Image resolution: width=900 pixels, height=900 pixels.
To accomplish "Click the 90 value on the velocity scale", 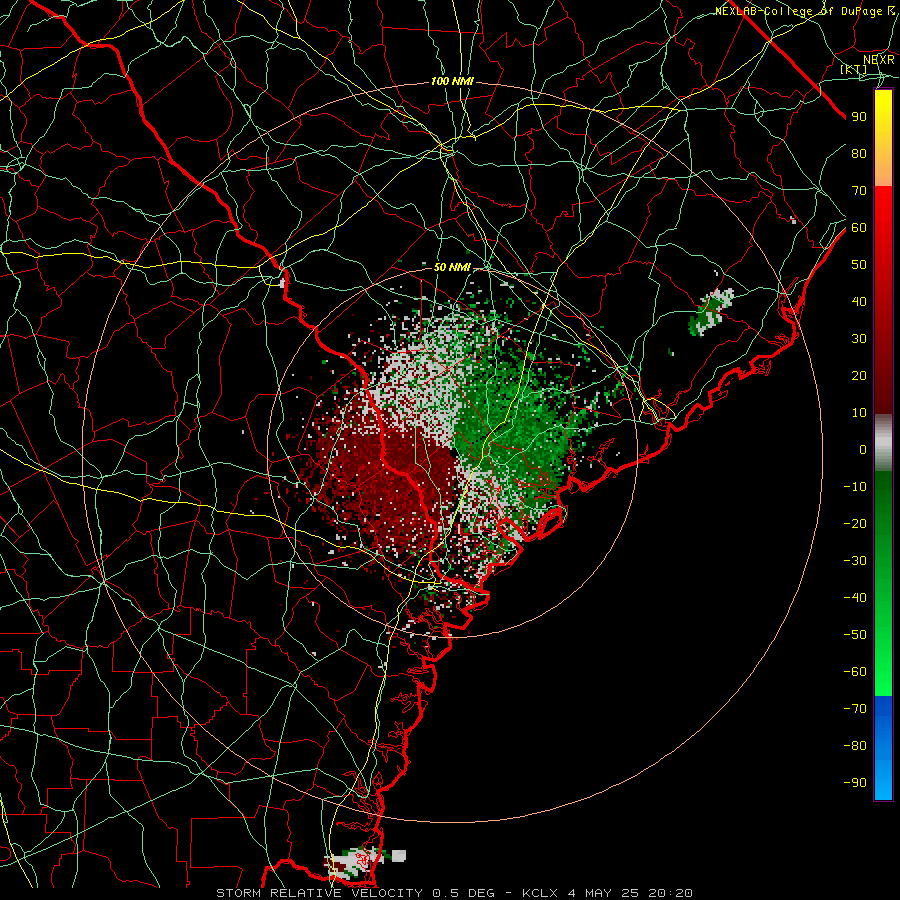I will point(859,117).
